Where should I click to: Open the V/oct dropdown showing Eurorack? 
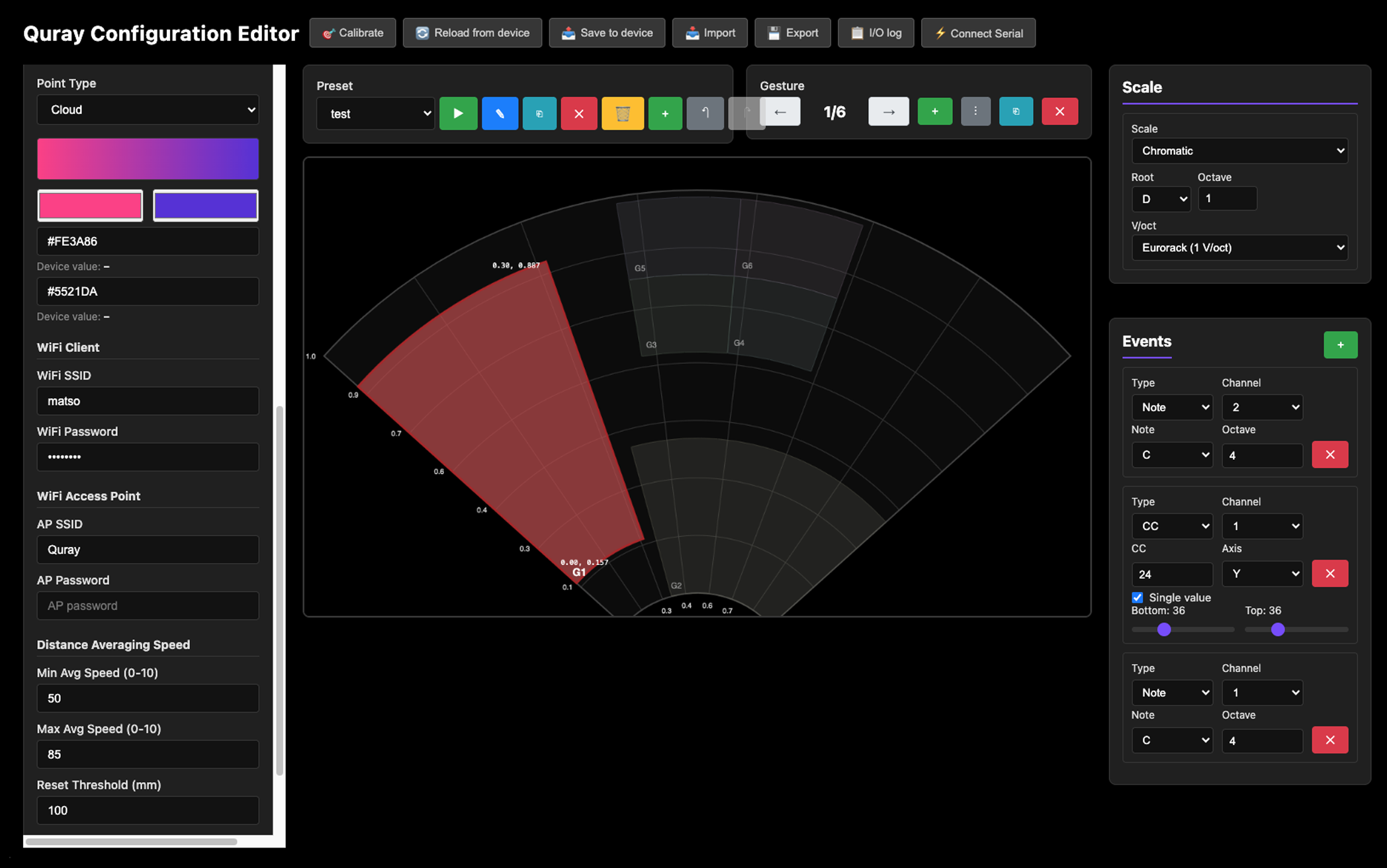(x=1239, y=247)
